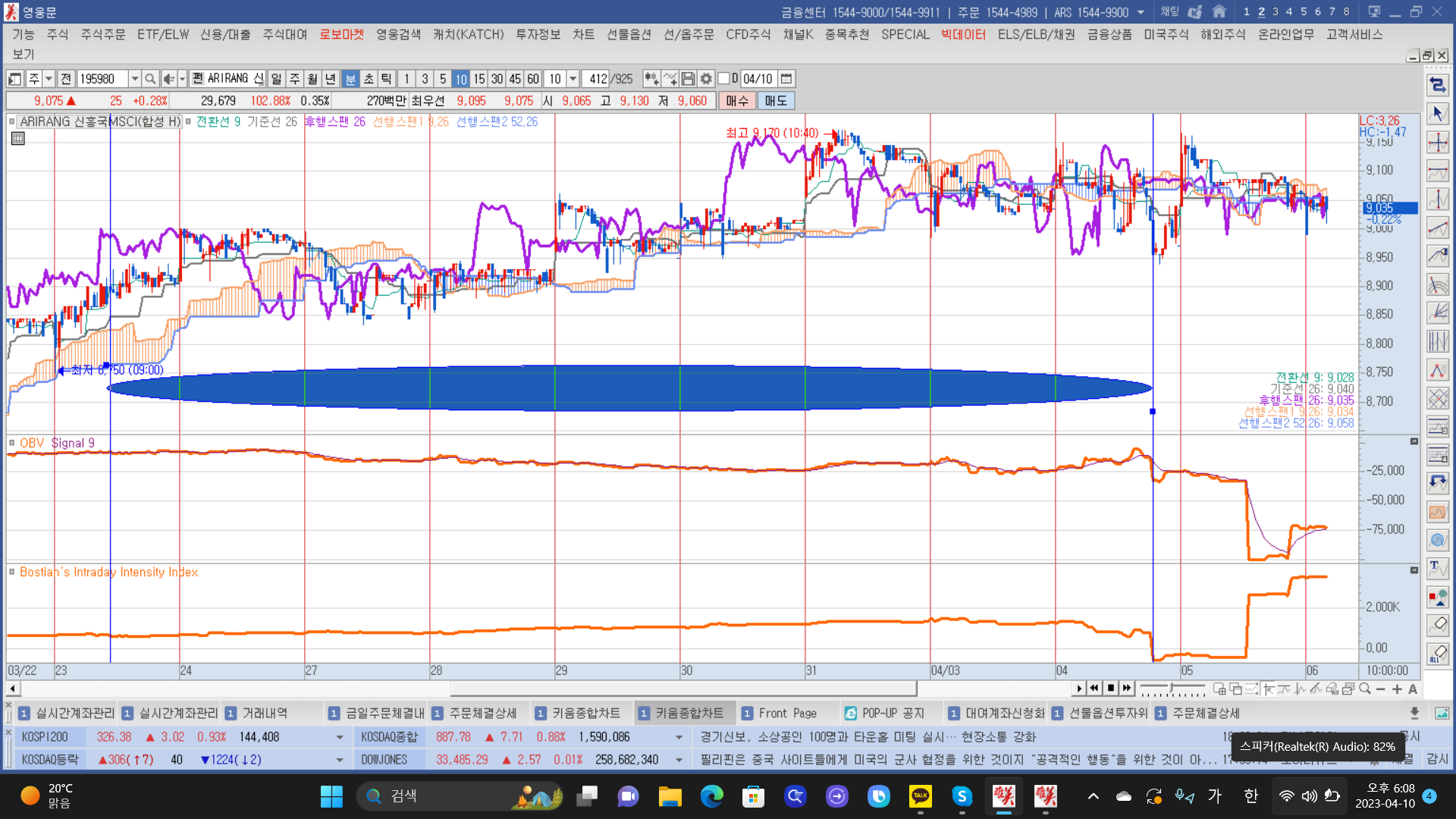Open chart settings gear icon
This screenshot has width=1456, height=819.
coord(706,79)
